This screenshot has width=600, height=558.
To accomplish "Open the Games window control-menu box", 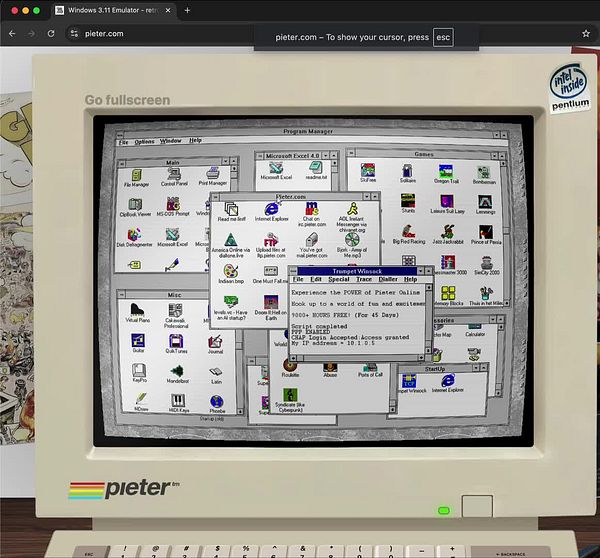I will pos(351,153).
